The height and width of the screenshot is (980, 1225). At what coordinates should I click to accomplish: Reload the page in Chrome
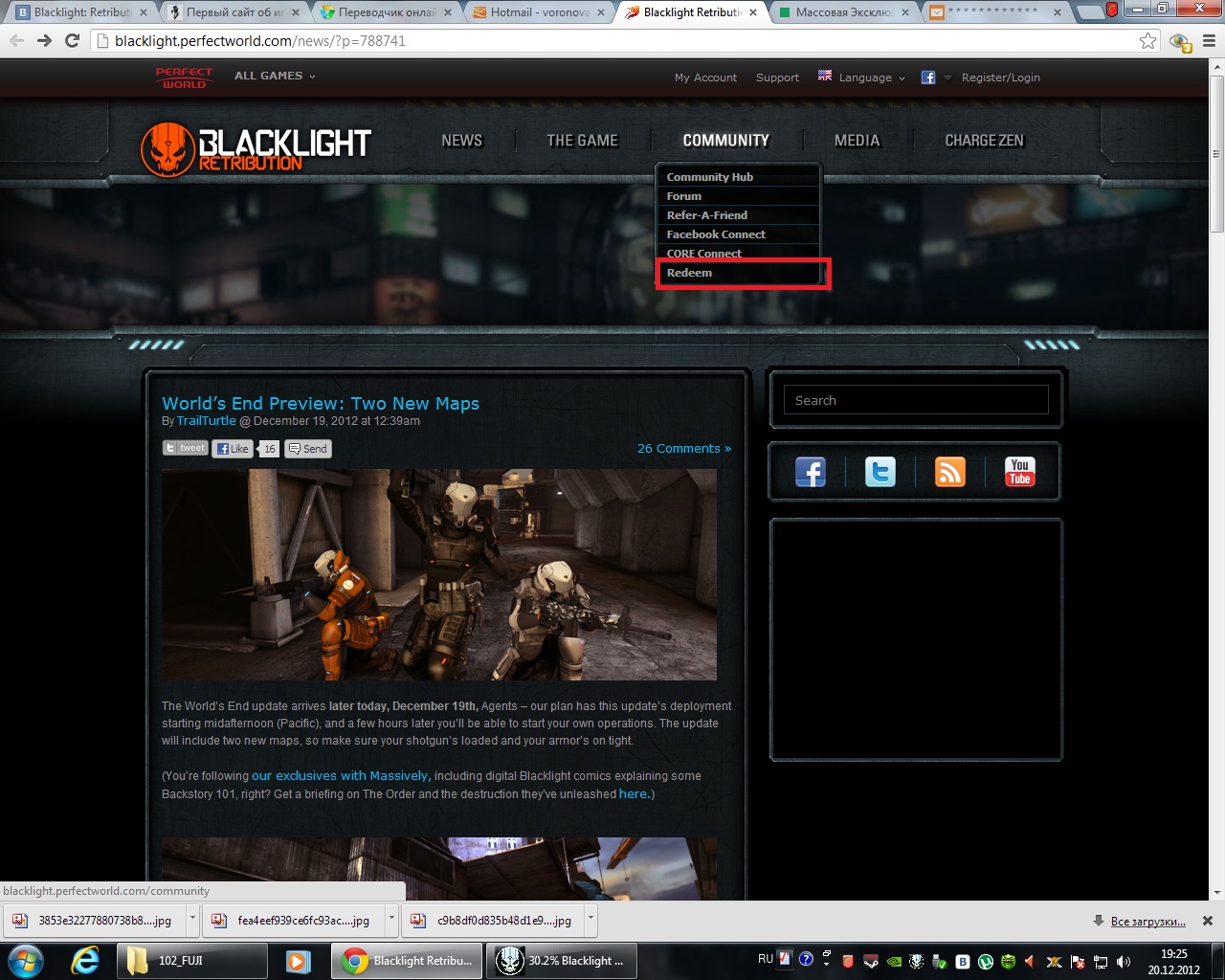coord(72,41)
